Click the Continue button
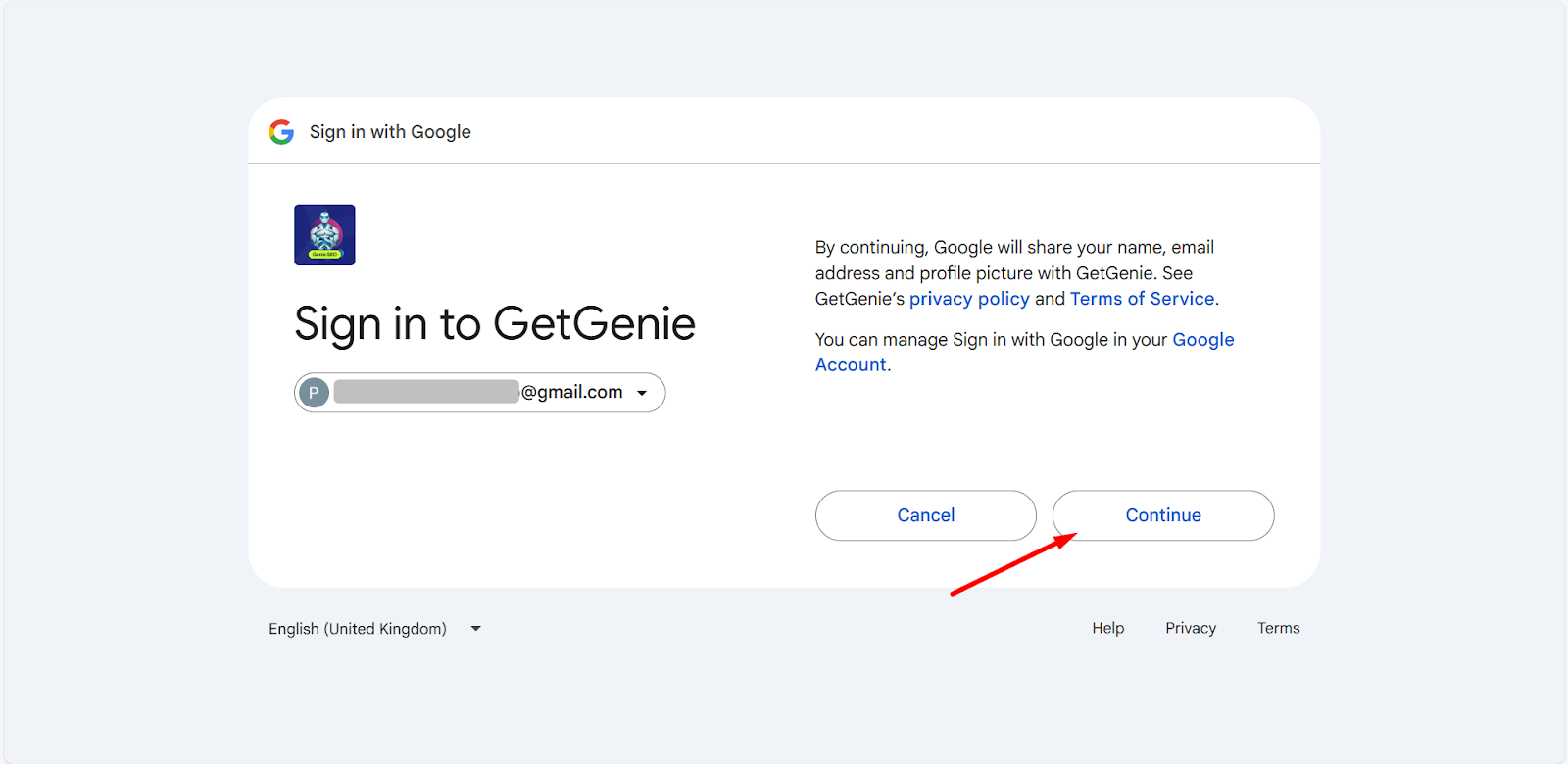This screenshot has width=1568, height=764. (1163, 515)
